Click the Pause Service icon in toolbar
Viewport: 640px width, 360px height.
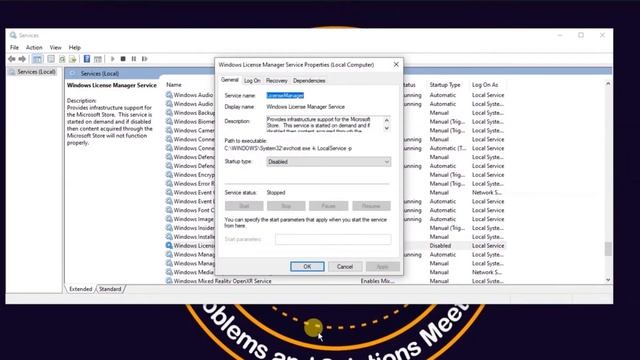(x=134, y=59)
